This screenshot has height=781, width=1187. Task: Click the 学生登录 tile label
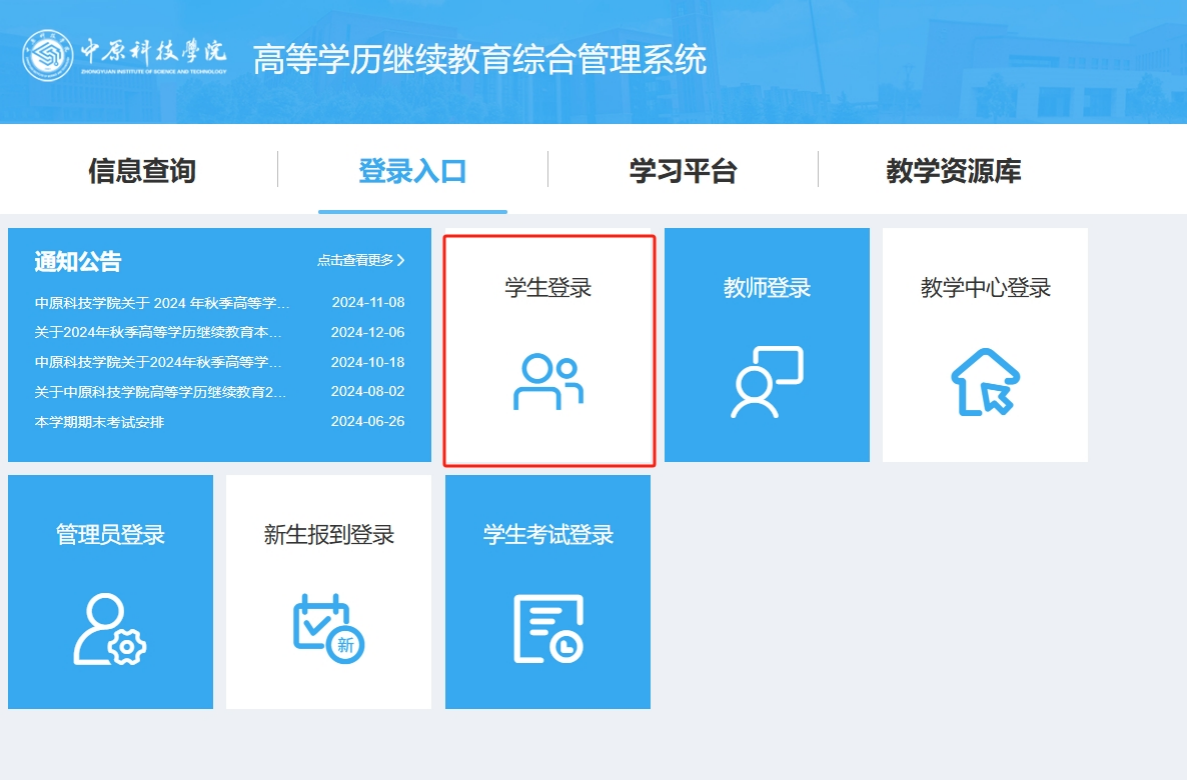(548, 288)
